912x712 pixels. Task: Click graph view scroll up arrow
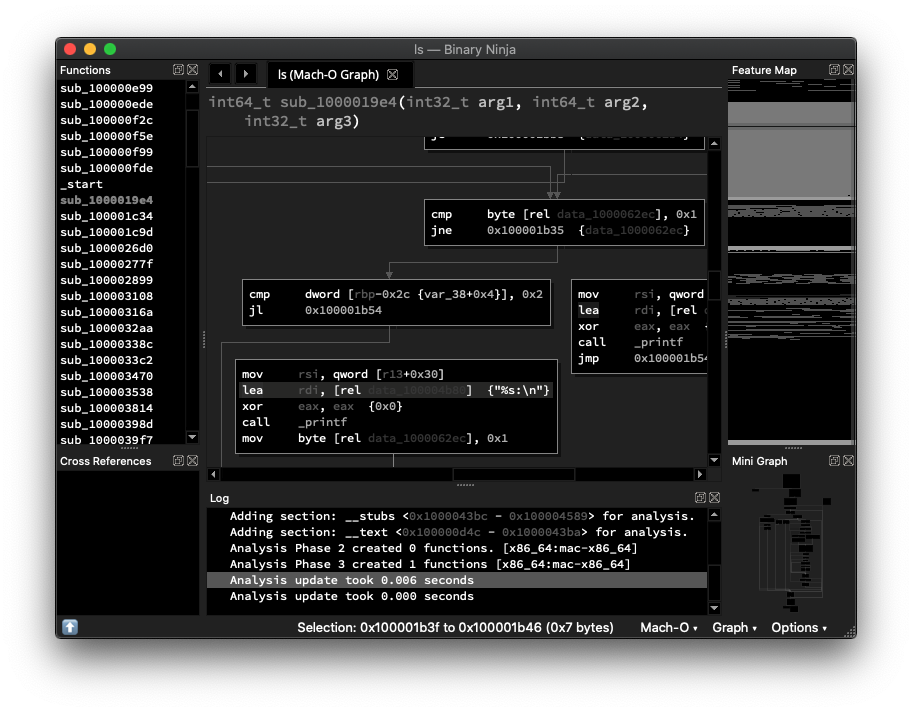coord(714,143)
